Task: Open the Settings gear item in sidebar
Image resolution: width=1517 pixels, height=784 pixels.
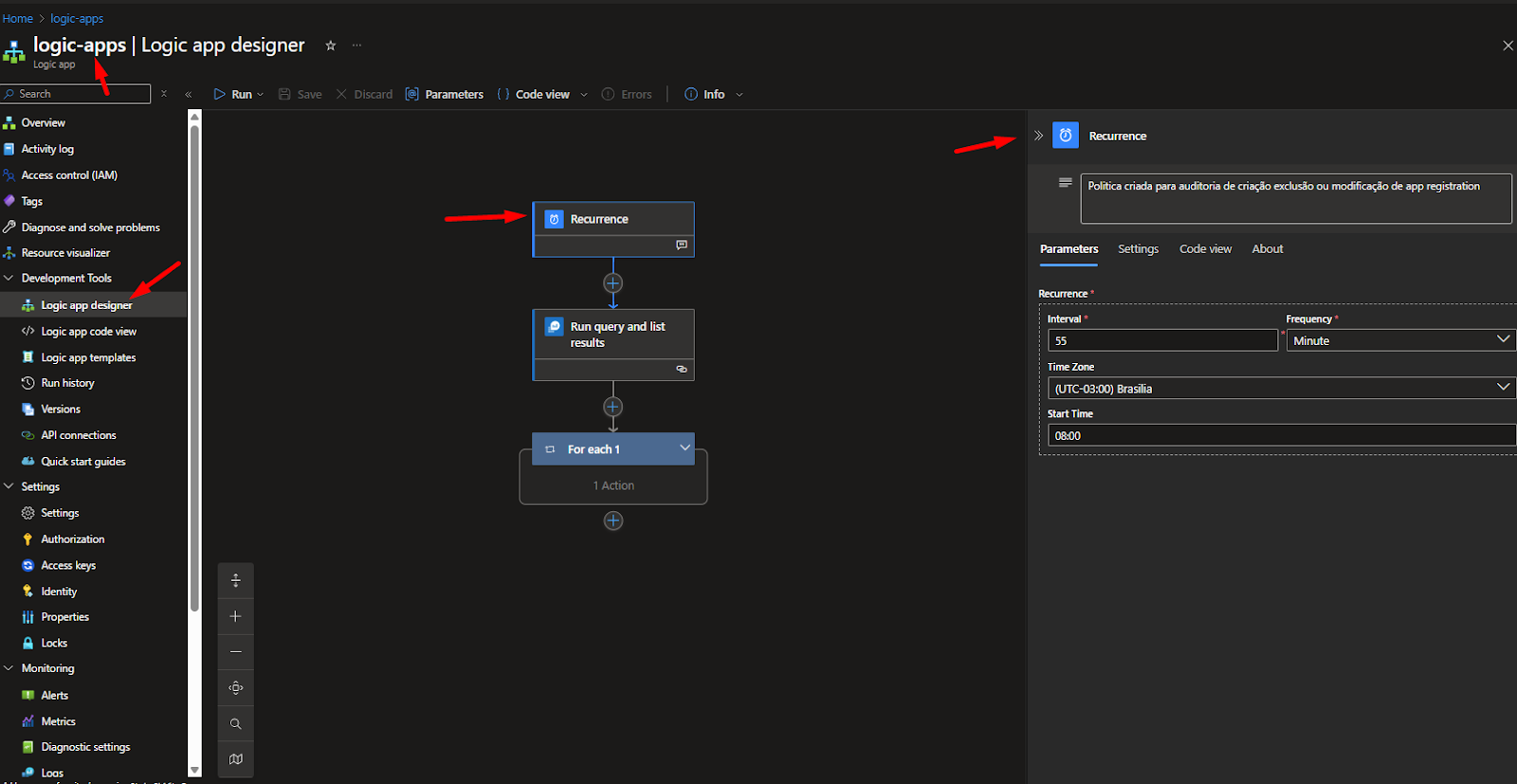Action: (60, 513)
